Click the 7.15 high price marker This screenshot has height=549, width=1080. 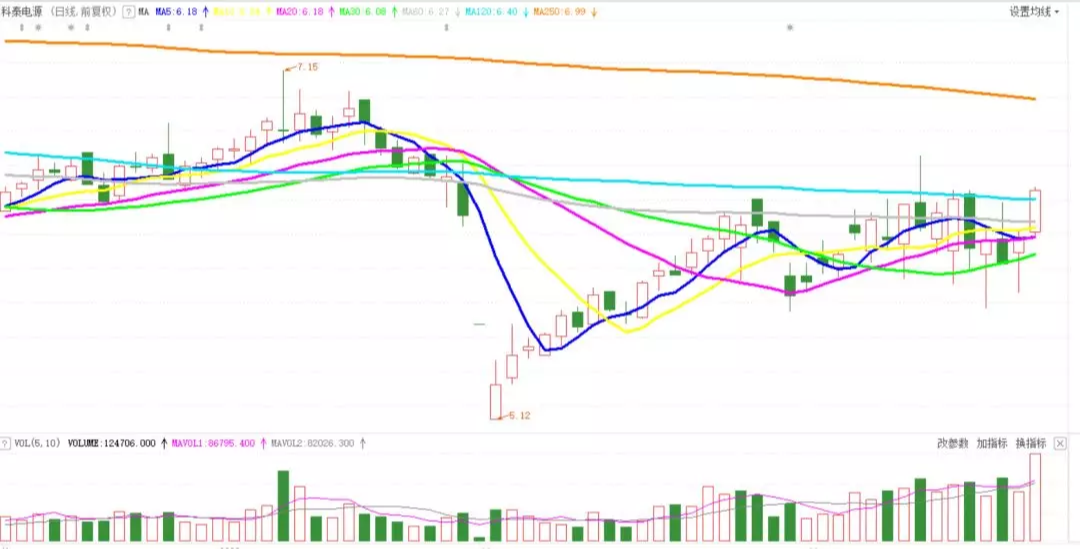pos(307,67)
